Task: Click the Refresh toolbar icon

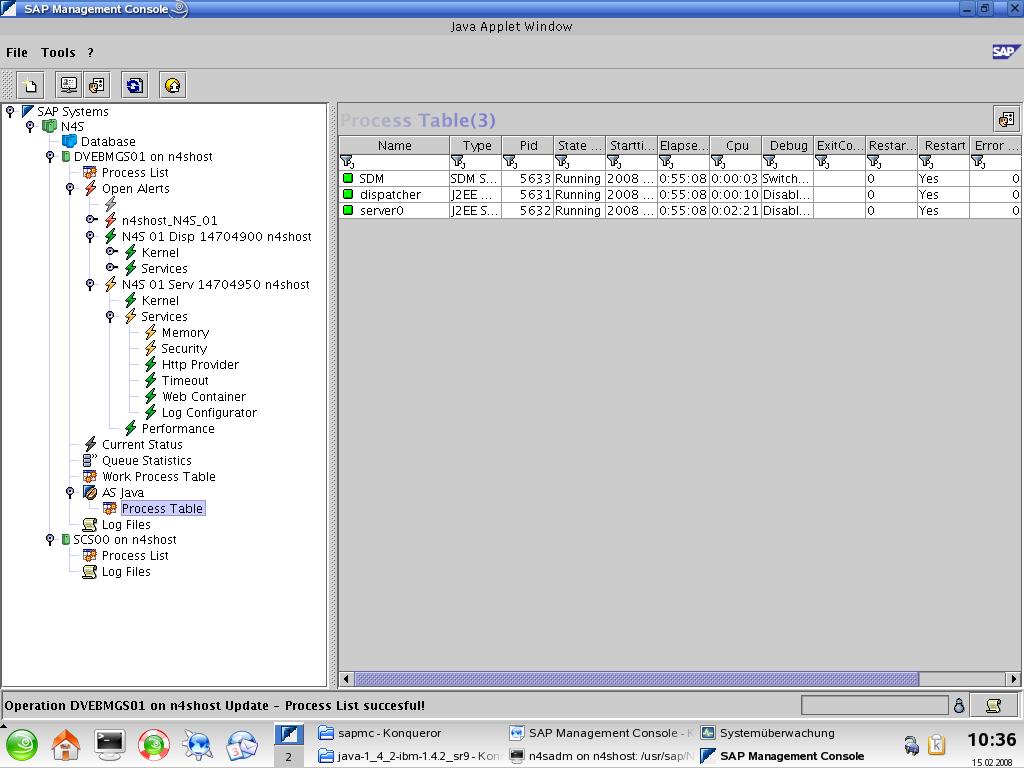Action: pyautogui.click(x=134, y=86)
